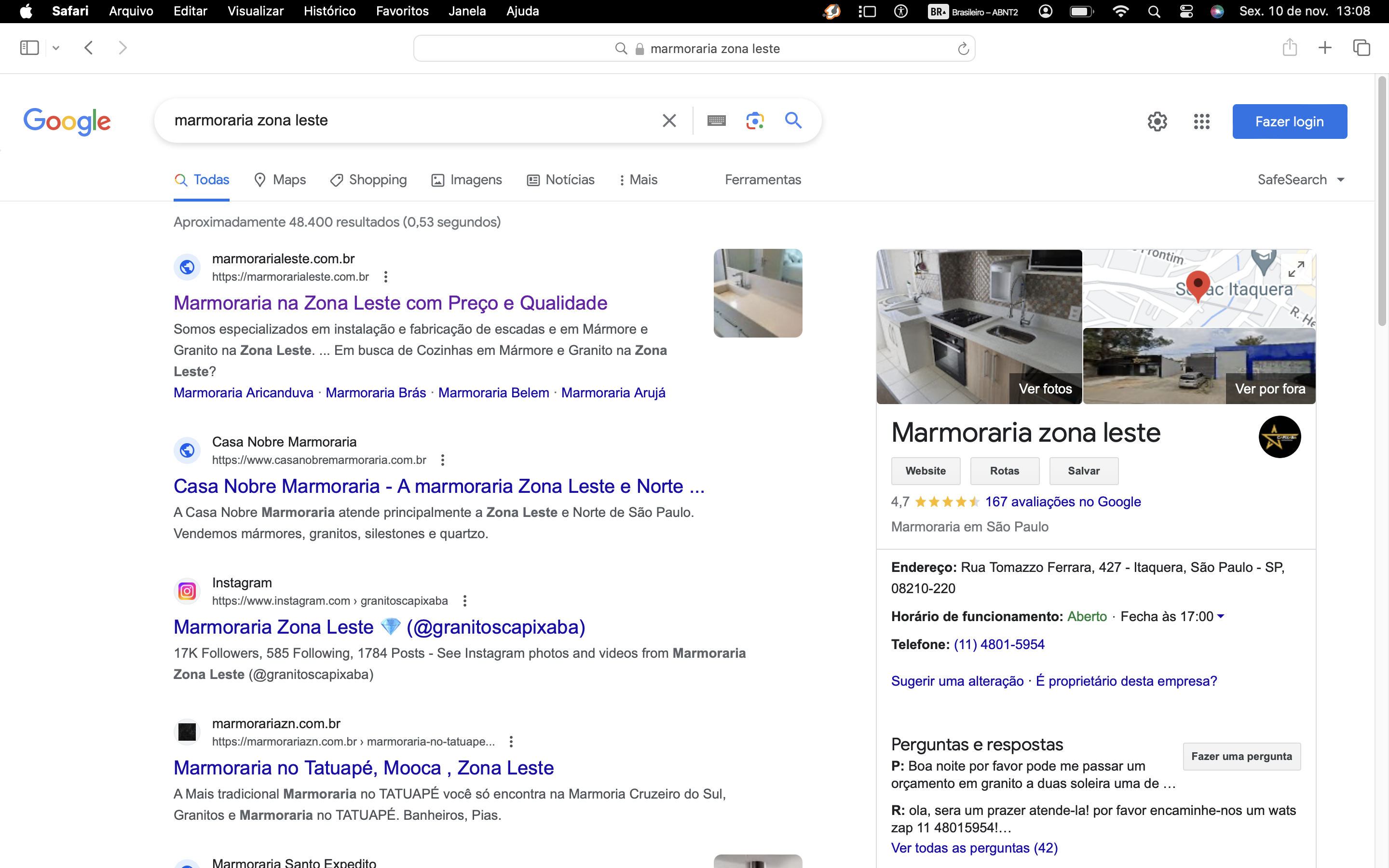
Task: Switch to the Imagens tab
Action: (467, 180)
